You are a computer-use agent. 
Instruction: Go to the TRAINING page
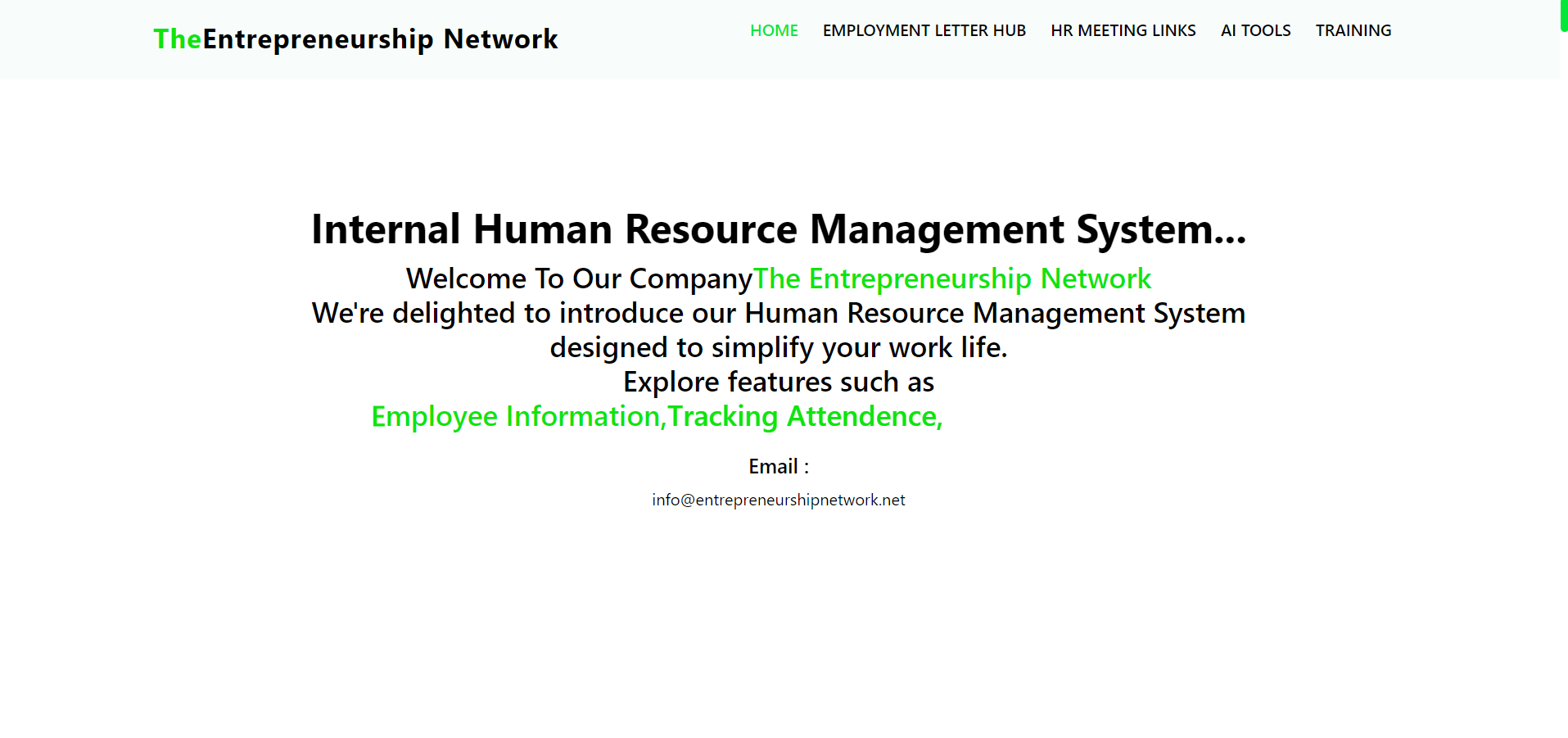point(1353,30)
